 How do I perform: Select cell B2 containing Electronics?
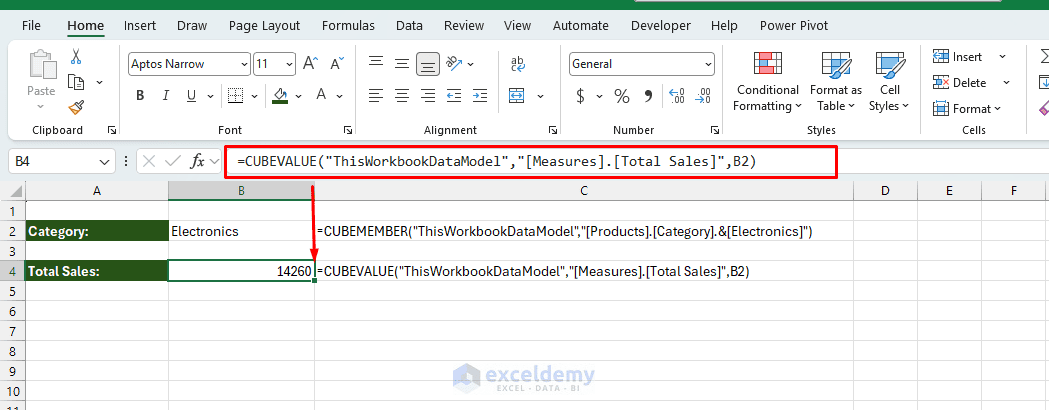242,231
